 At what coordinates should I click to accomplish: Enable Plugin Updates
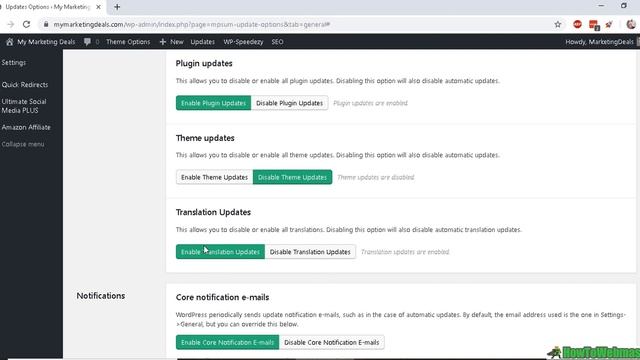tap(213, 103)
